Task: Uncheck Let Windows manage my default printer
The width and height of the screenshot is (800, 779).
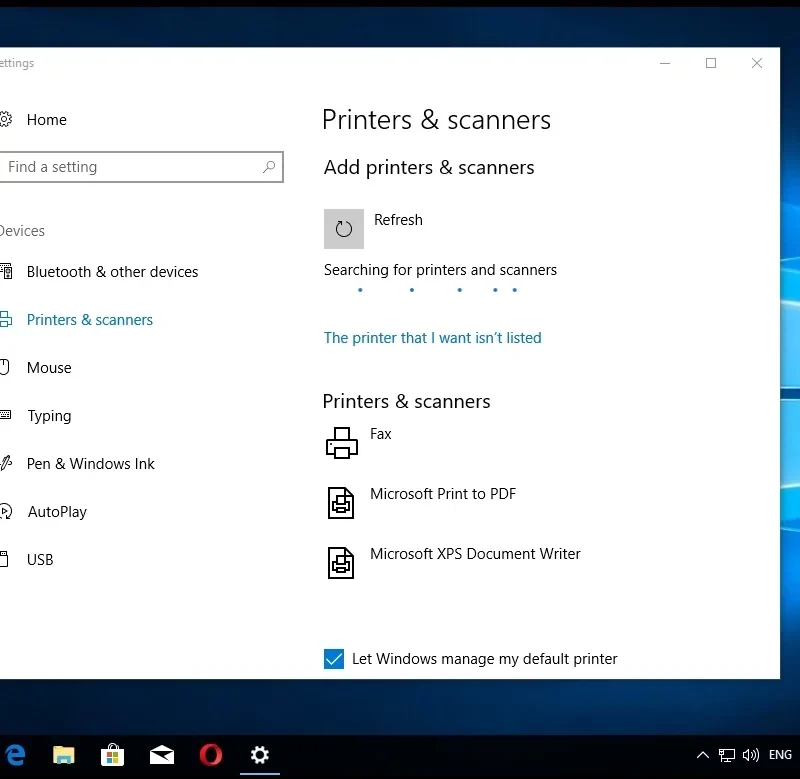Action: (334, 659)
